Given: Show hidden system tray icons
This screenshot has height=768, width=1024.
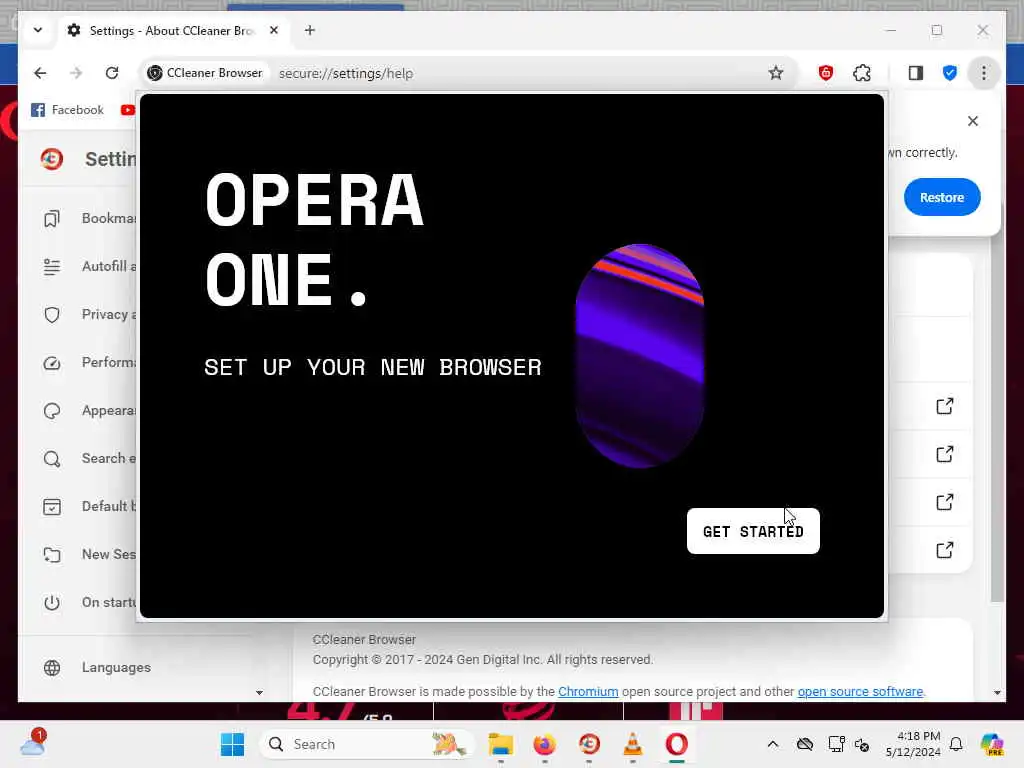Looking at the screenshot, I should 773,744.
